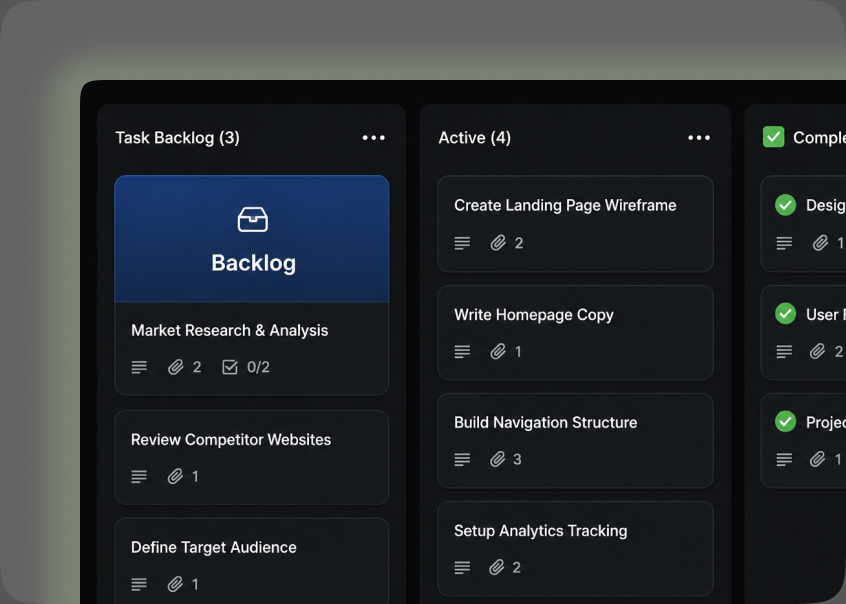The image size is (846, 604).
Task: Open the Create Landing Page Wireframe card
Action: tap(575, 224)
